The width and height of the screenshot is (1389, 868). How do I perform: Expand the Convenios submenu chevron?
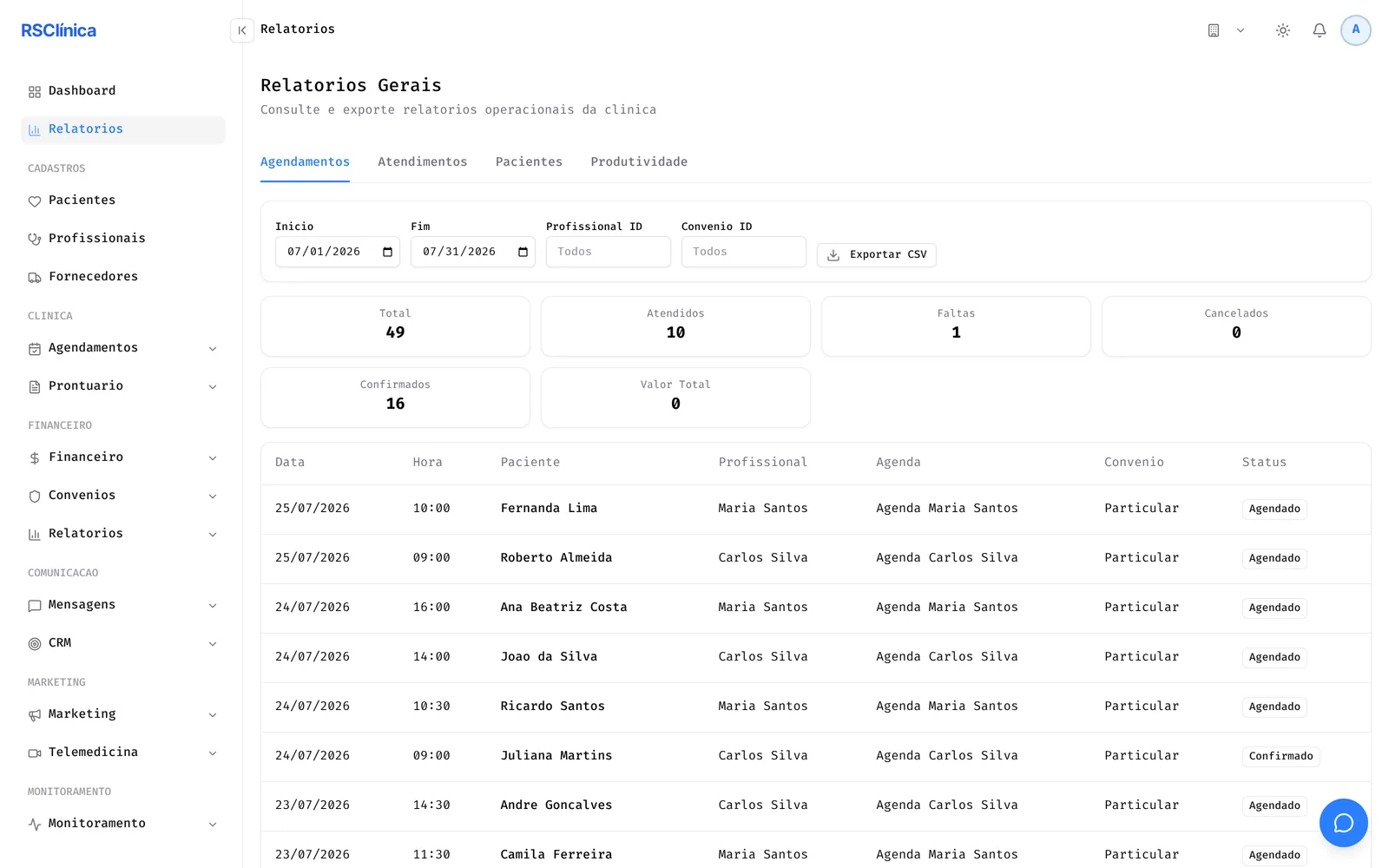[x=213, y=496]
